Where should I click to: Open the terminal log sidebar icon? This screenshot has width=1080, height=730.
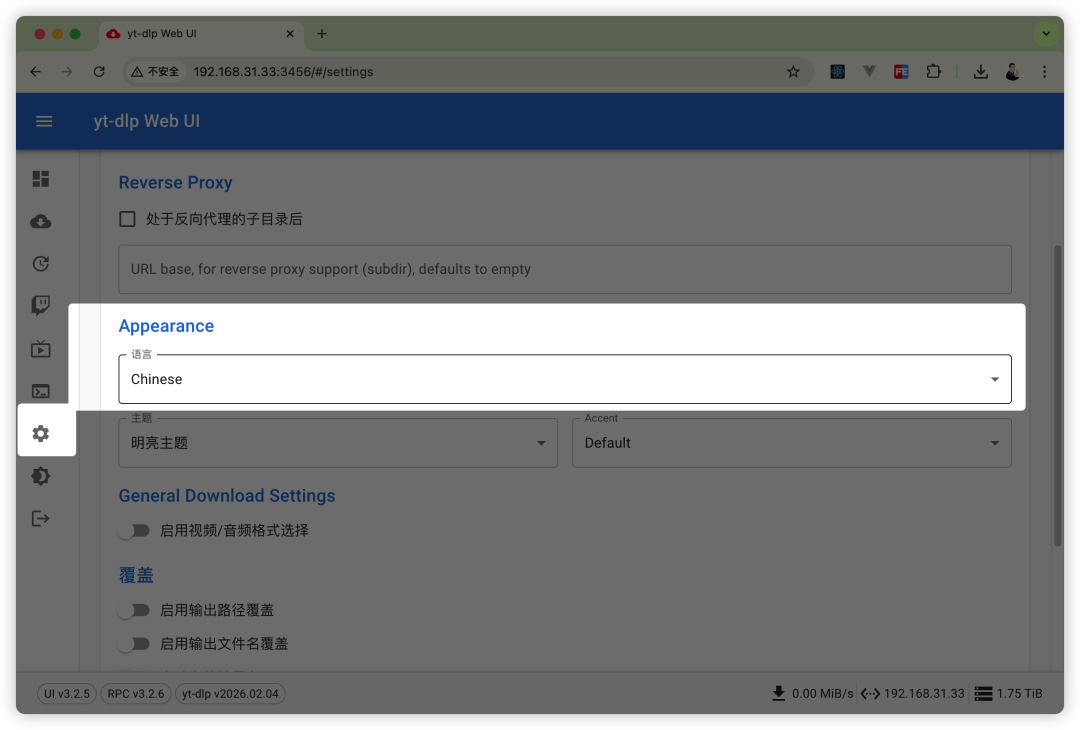[41, 391]
